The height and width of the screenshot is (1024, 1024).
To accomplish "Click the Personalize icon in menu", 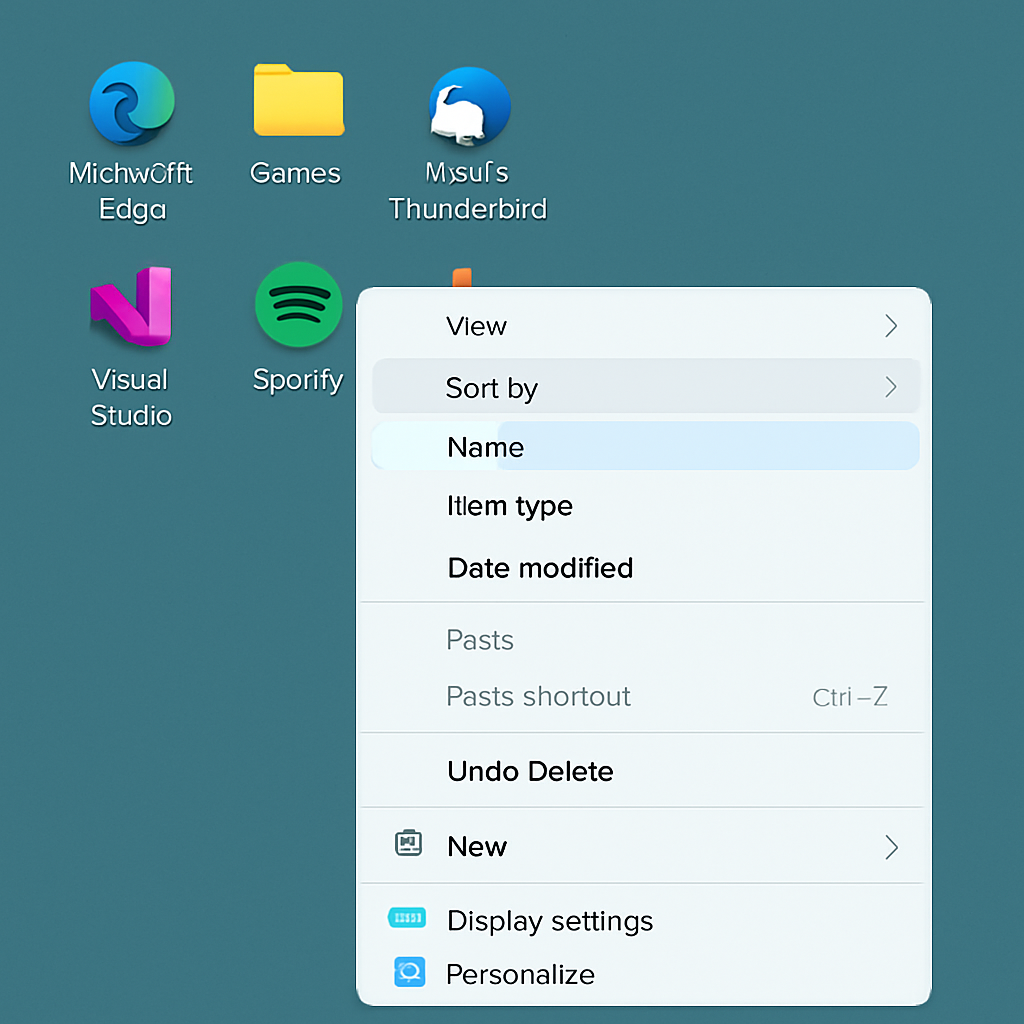I will (409, 972).
